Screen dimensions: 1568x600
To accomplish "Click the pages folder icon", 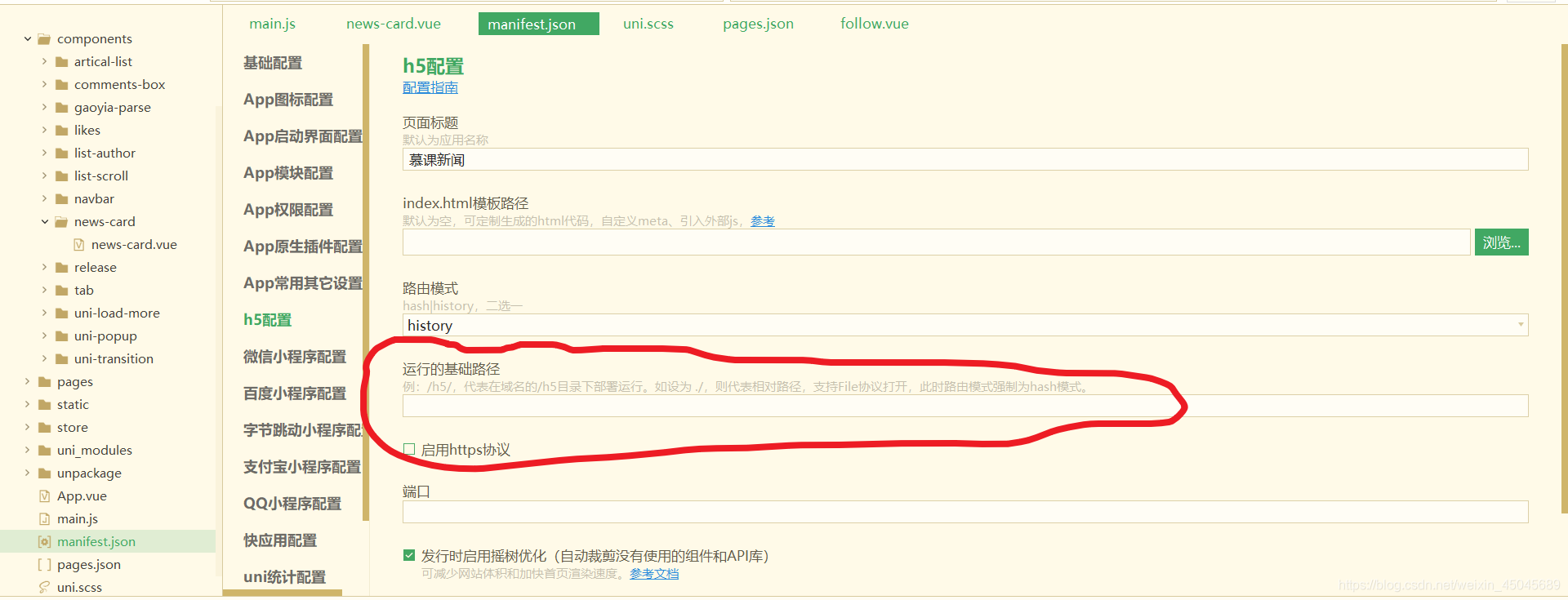I will [x=44, y=382].
